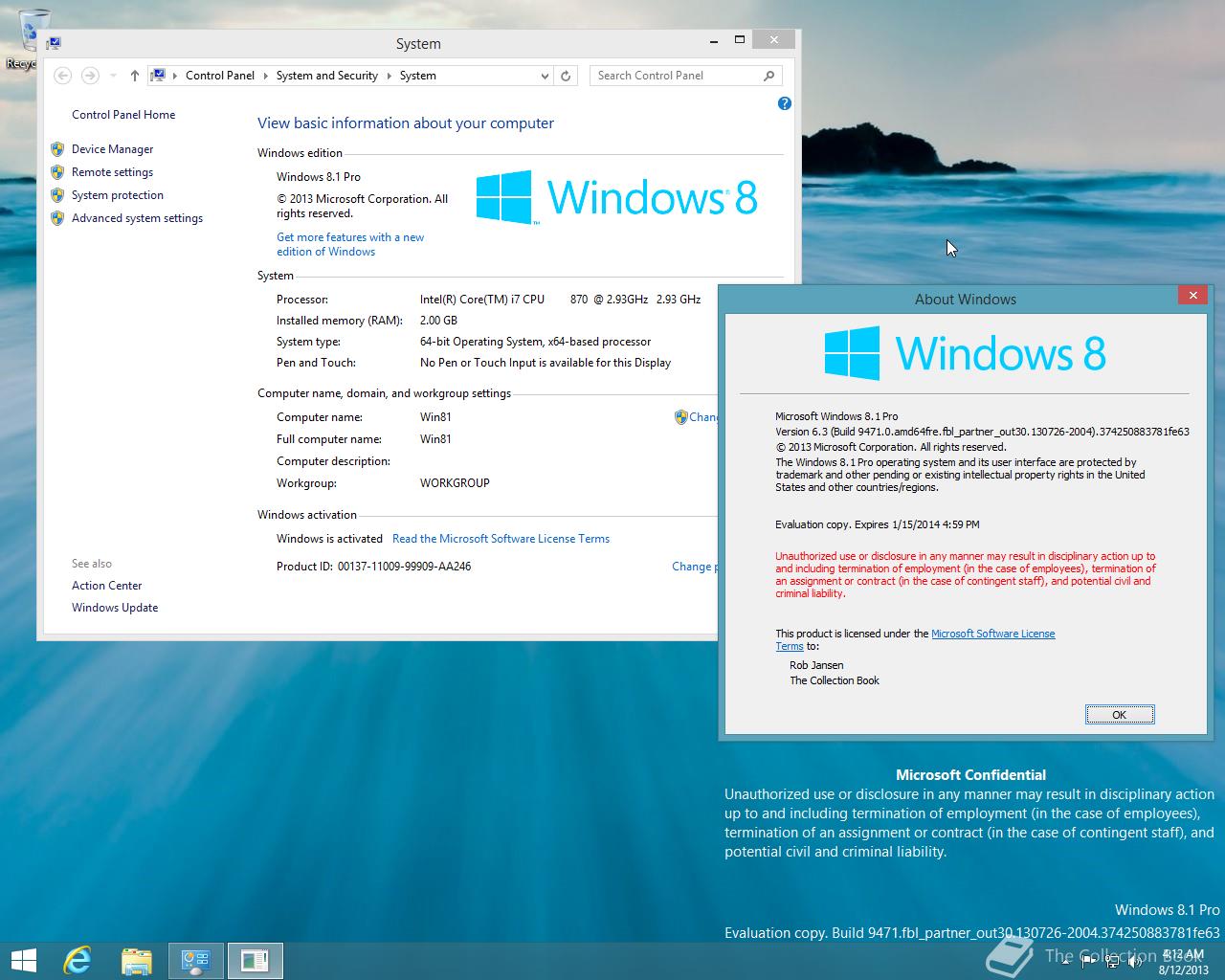The height and width of the screenshot is (980, 1225).
Task: Click the Search Control Panel field
Action: click(686, 76)
